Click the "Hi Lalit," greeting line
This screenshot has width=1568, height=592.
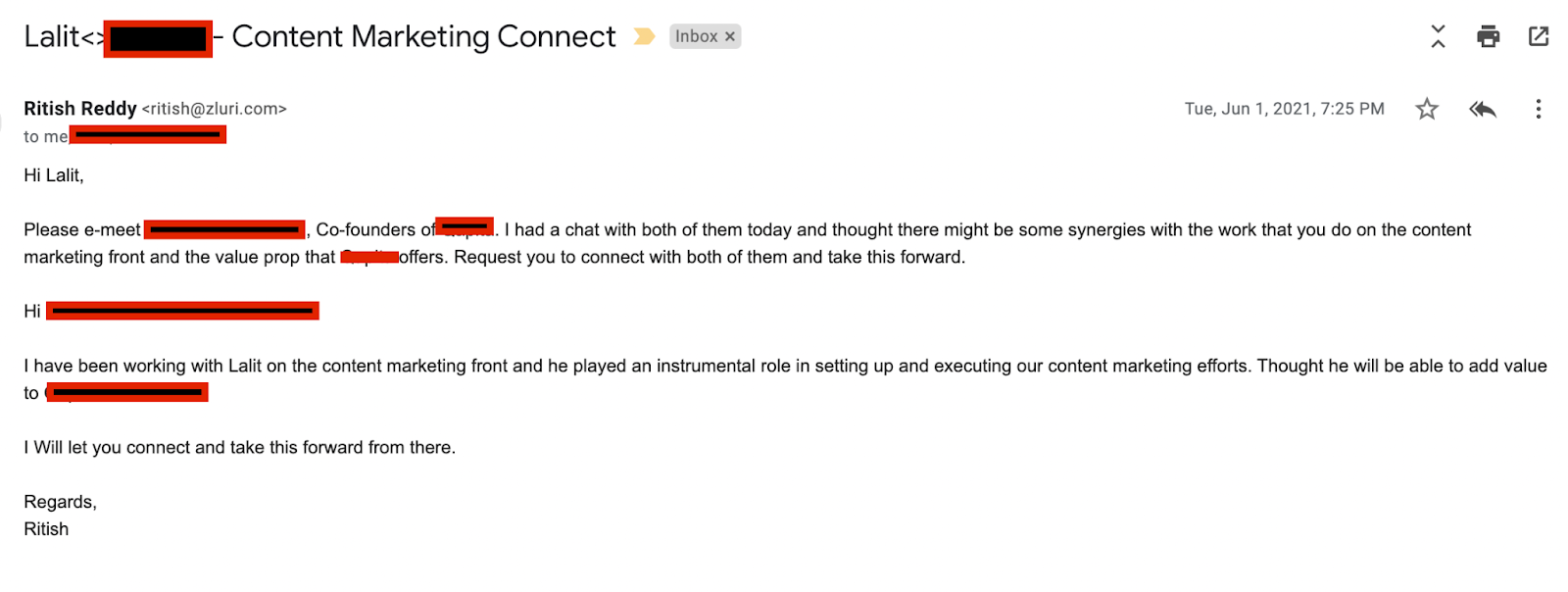[x=54, y=175]
